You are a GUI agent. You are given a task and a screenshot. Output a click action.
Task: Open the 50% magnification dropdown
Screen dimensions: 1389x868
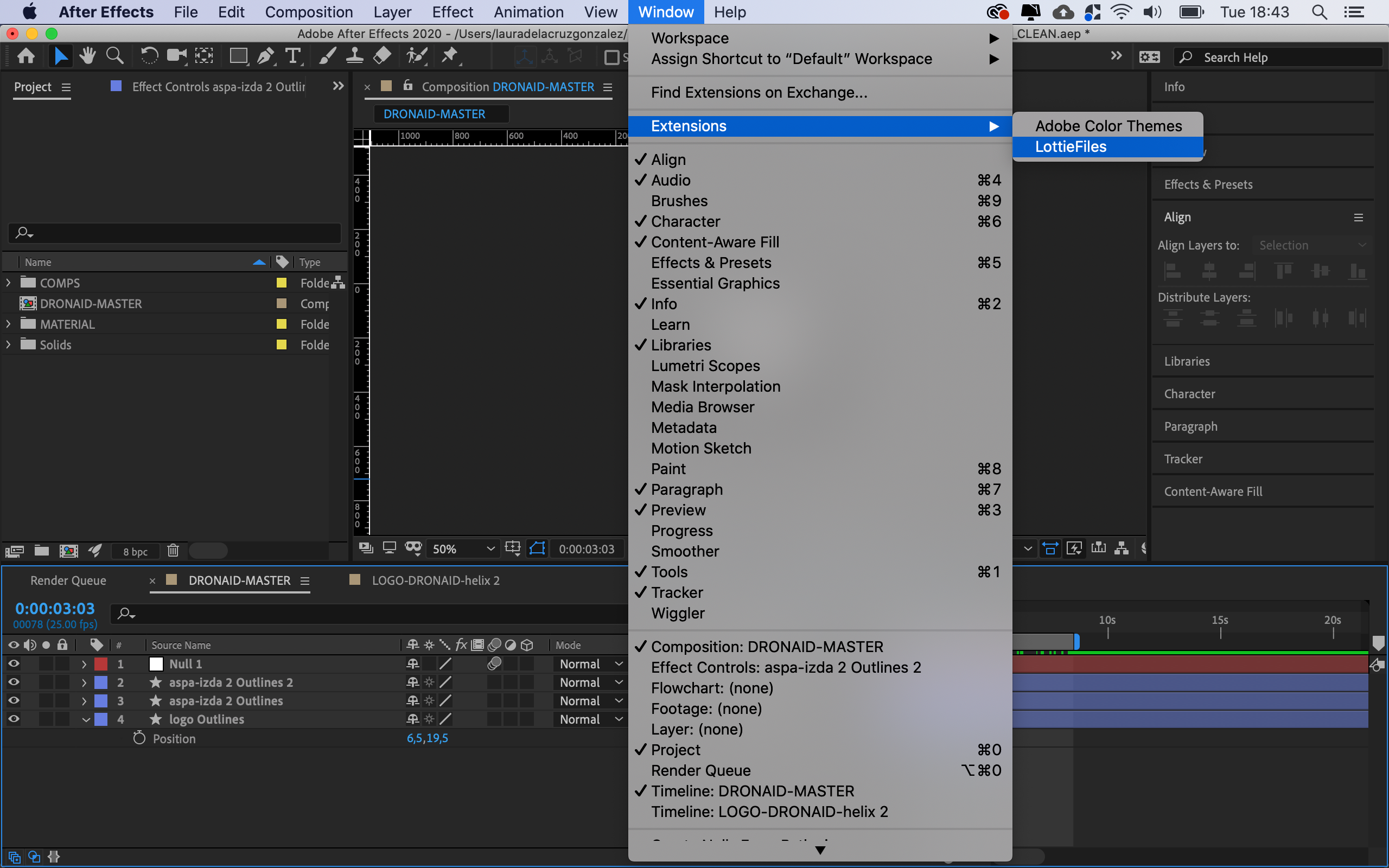[463, 549]
